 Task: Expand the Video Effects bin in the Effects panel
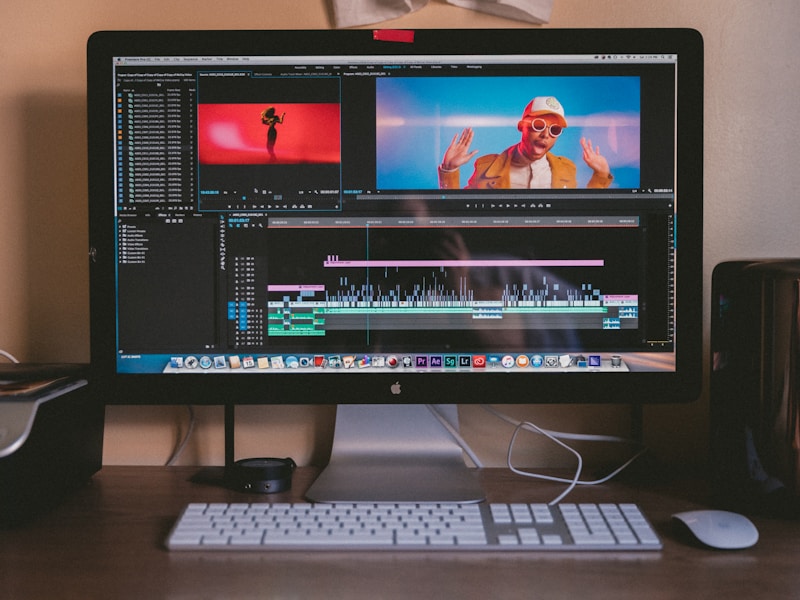tap(121, 243)
